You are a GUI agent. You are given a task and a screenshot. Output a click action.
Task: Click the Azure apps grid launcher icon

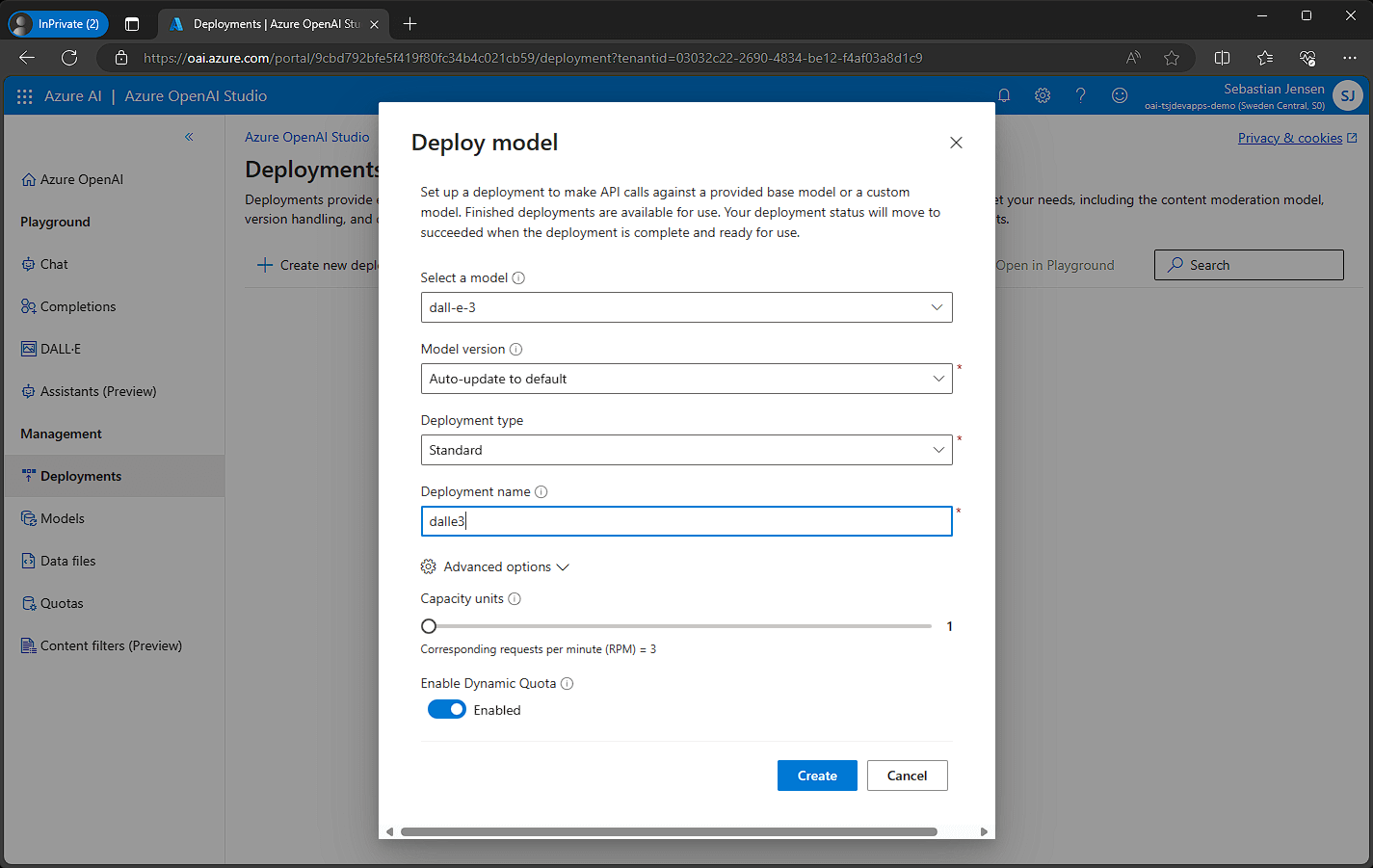(25, 96)
